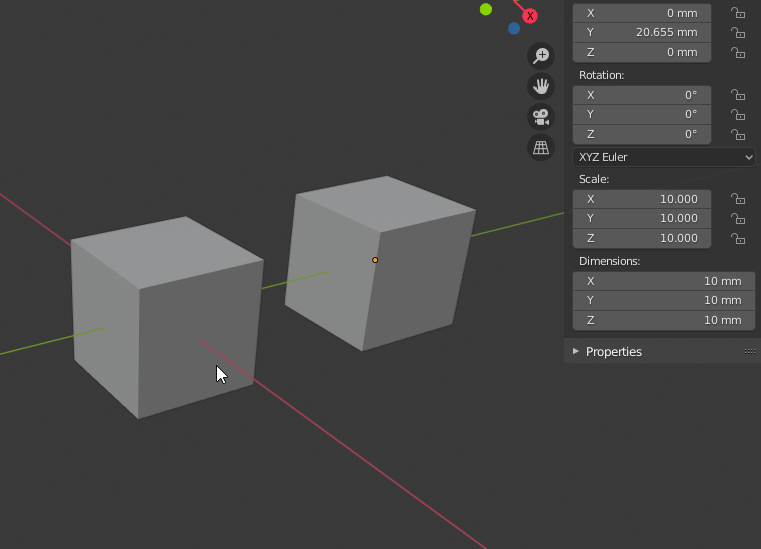The height and width of the screenshot is (549, 761).
Task: Click the Dimensions Z 10 mm field
Action: (x=664, y=320)
